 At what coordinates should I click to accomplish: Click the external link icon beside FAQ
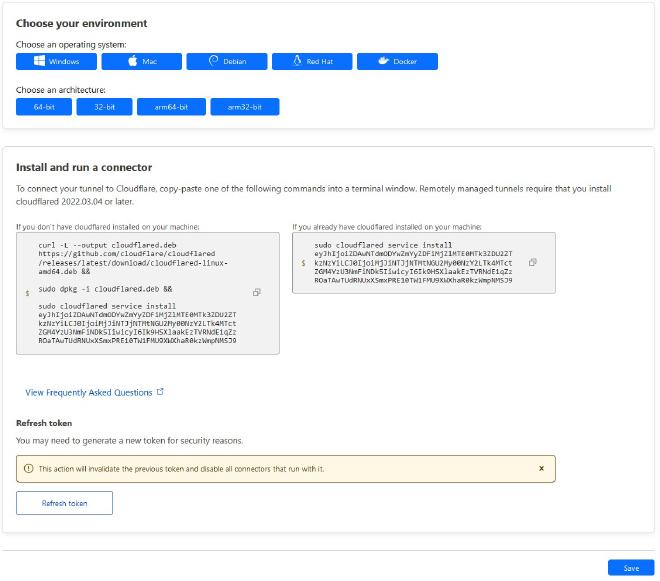[160, 392]
